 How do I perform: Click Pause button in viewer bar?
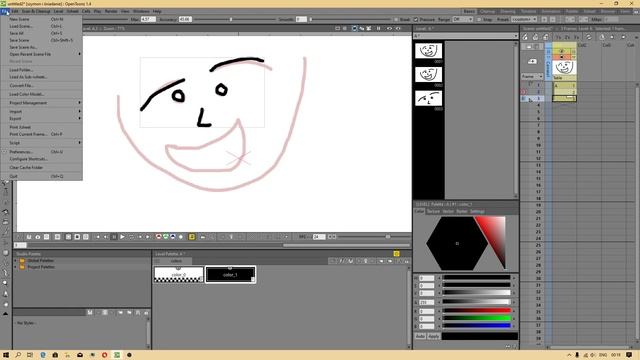[x=114, y=237]
